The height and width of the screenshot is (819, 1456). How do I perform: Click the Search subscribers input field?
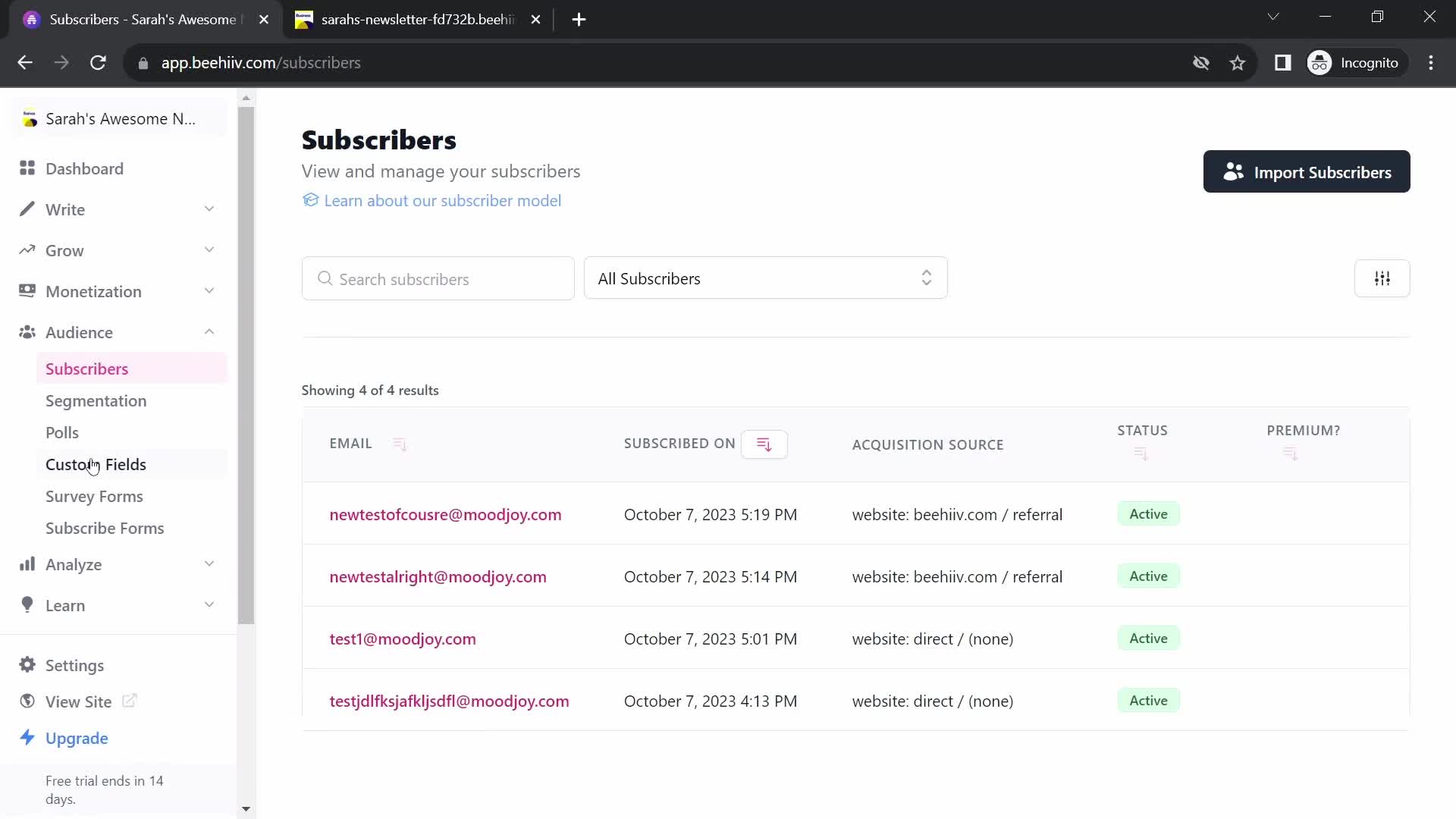click(x=440, y=279)
